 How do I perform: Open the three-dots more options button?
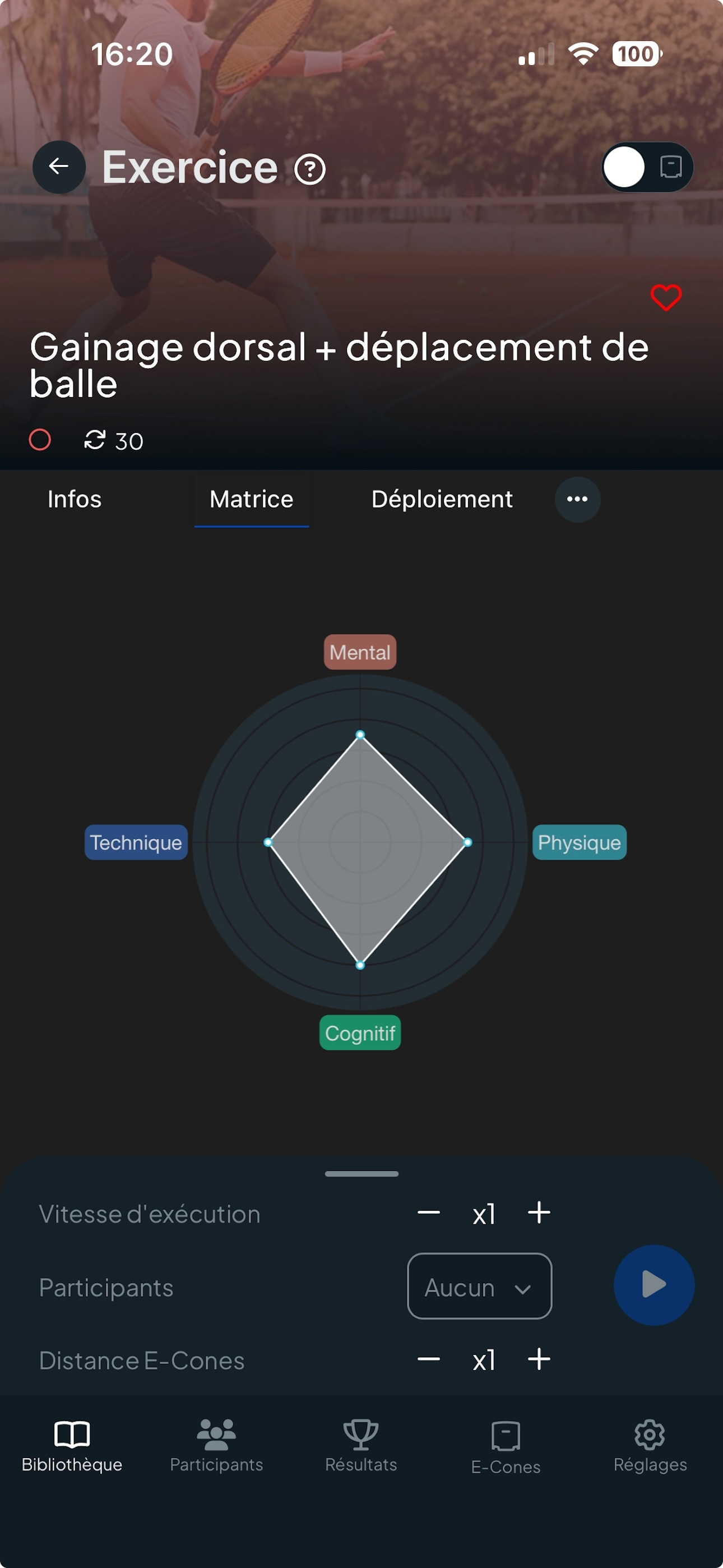577,499
